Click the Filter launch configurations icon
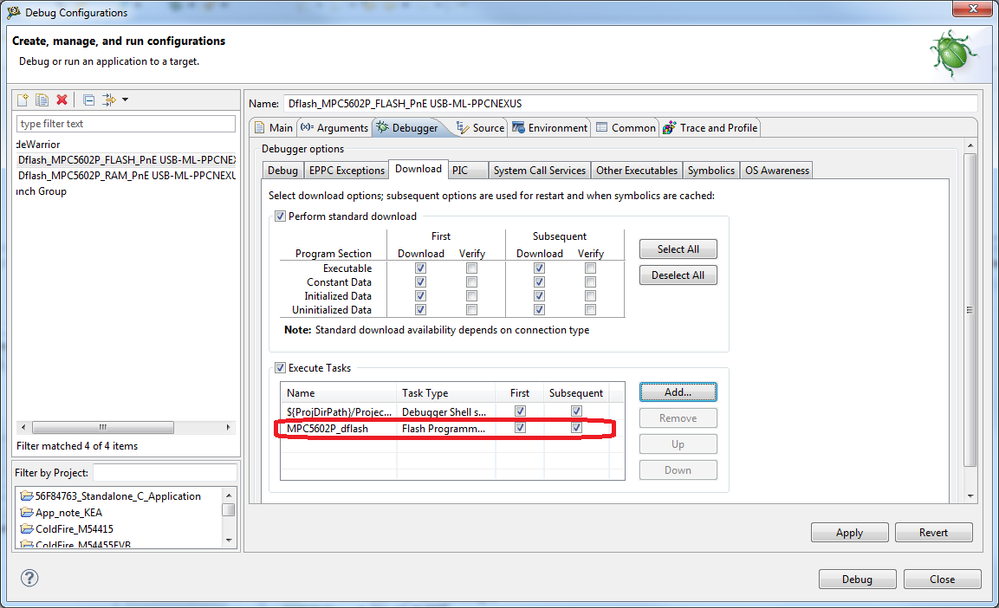Screen dimensions: 999x608 (110, 99)
